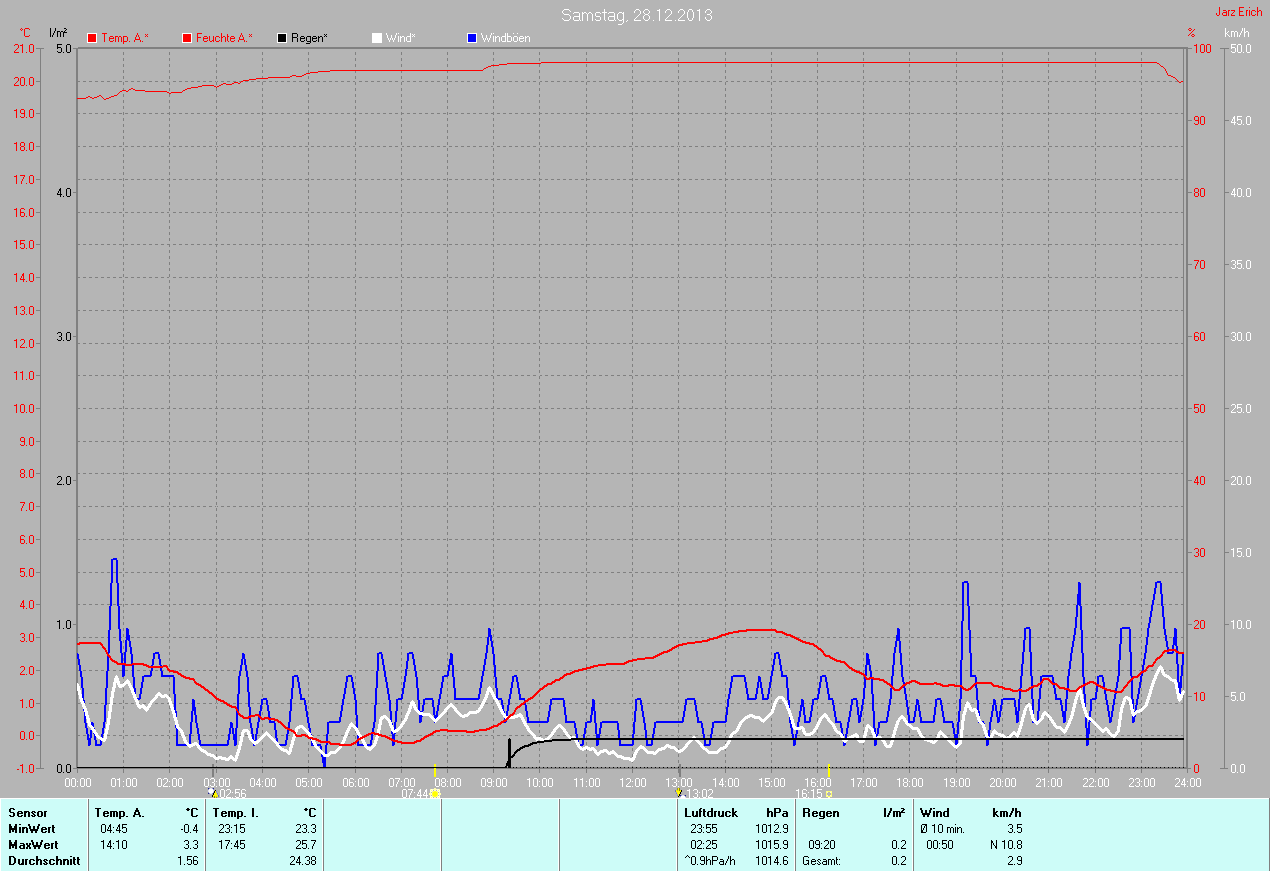Toggle the red Temp. A. legend swatch
Screen dimensions: 1270x871
coord(92,38)
